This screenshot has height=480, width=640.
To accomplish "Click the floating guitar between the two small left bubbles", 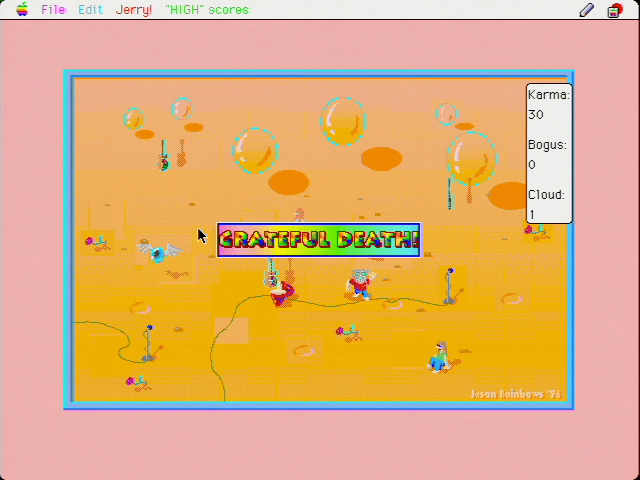I will pos(164,156).
